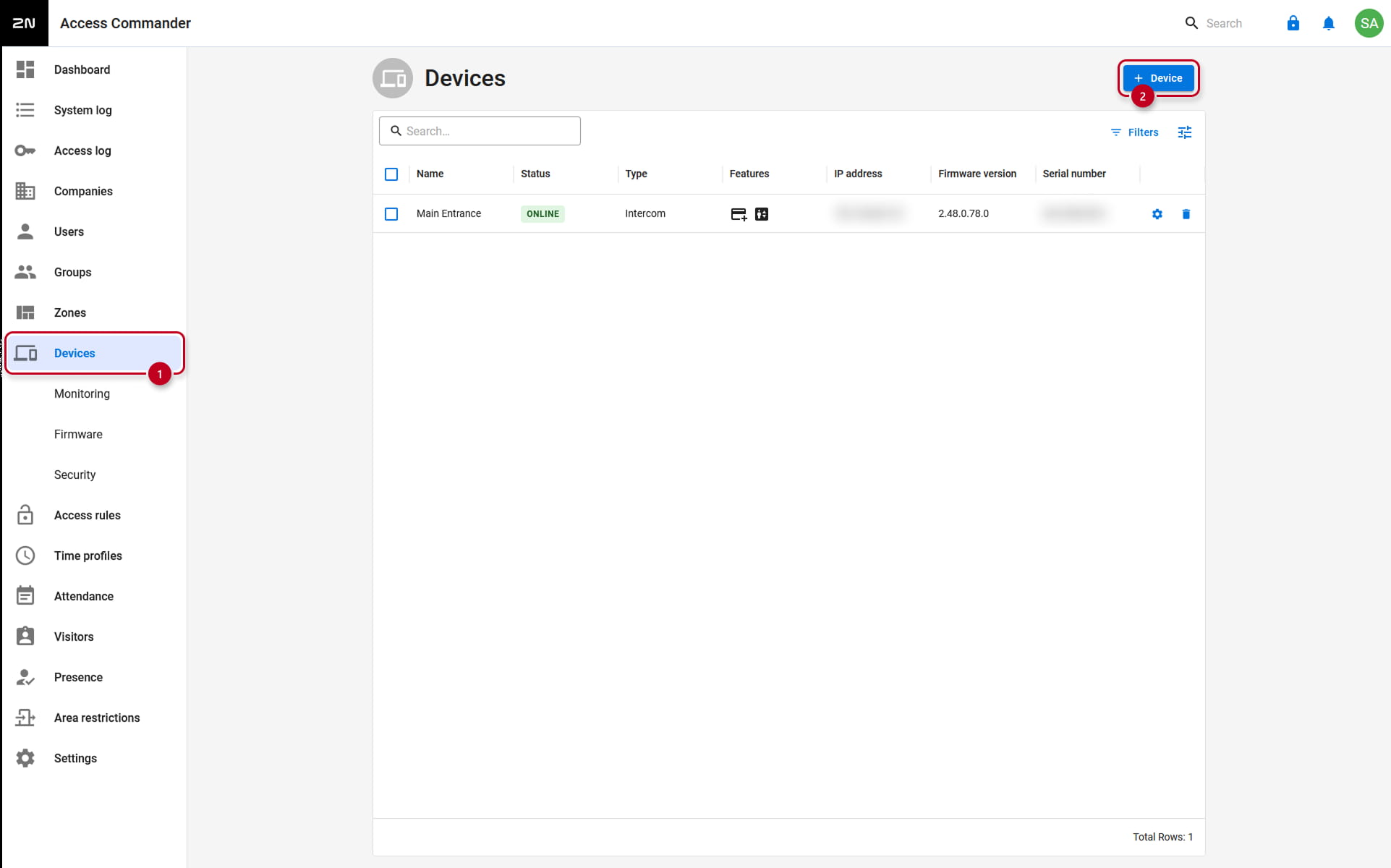
Task: Open Security submenu item
Action: (75, 475)
